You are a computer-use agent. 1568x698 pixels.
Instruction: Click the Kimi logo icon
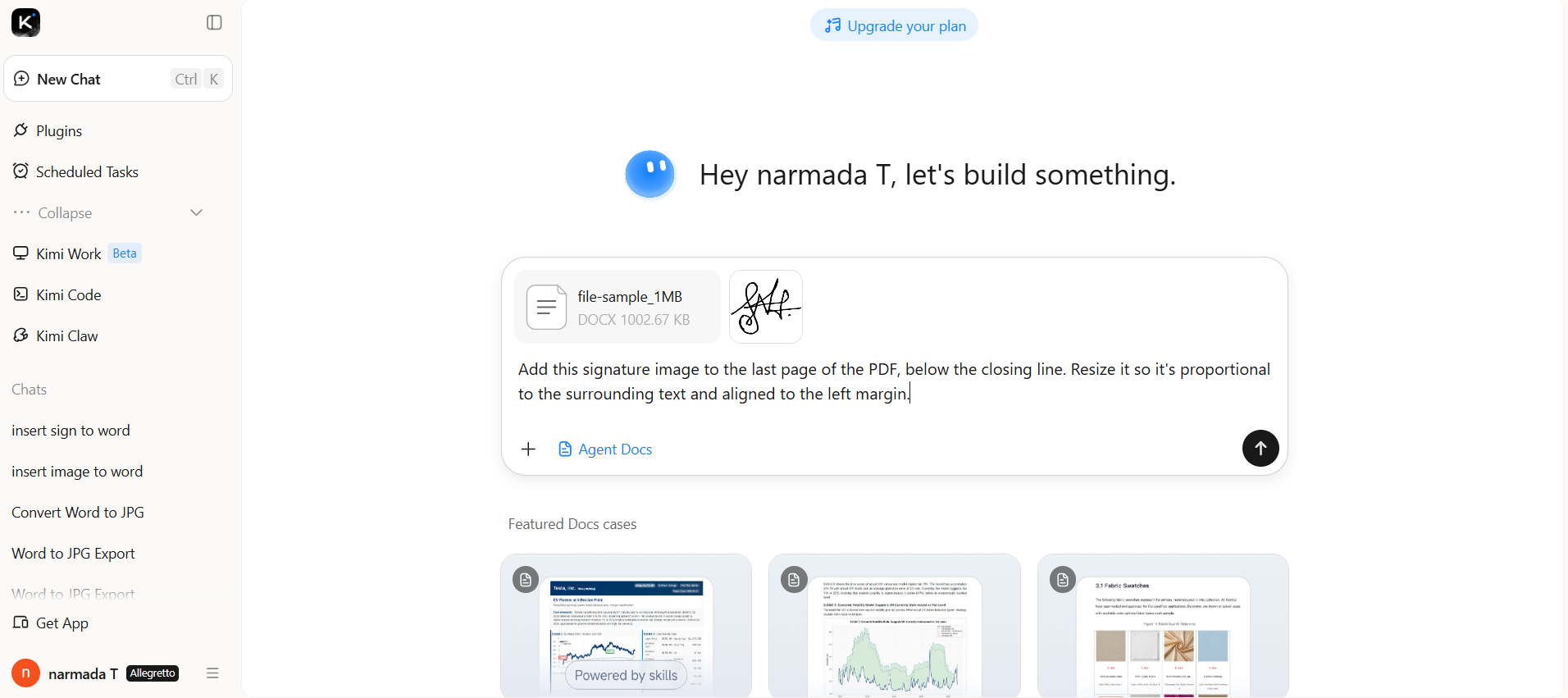(x=25, y=22)
